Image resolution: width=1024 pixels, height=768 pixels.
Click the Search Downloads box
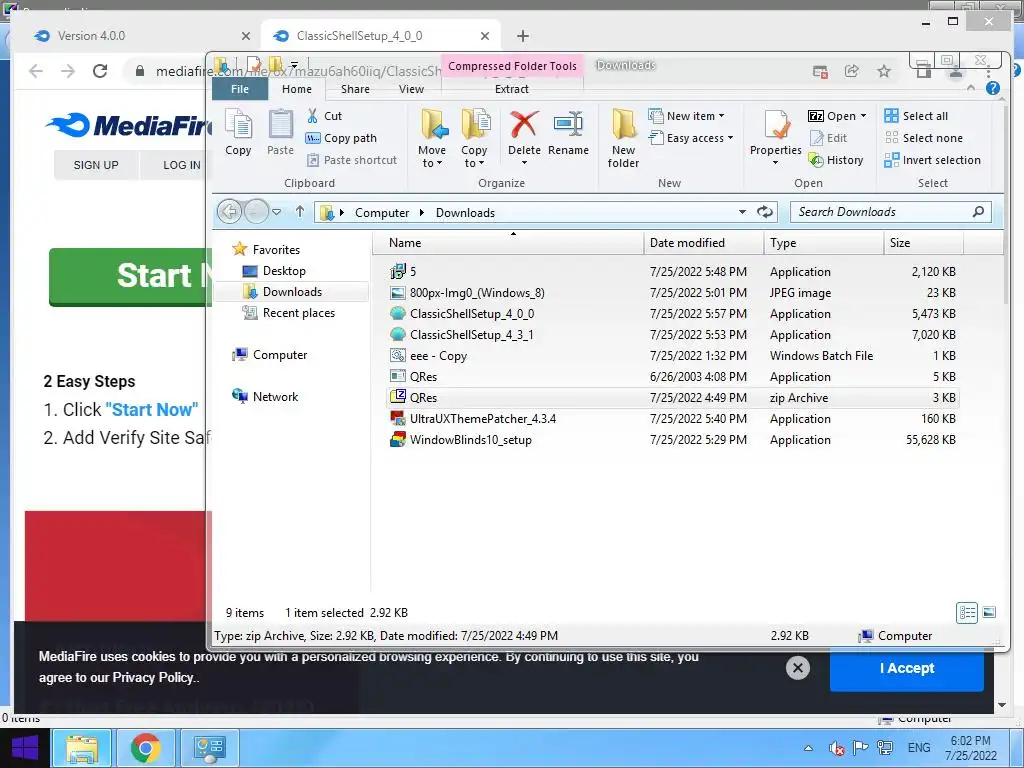891,212
